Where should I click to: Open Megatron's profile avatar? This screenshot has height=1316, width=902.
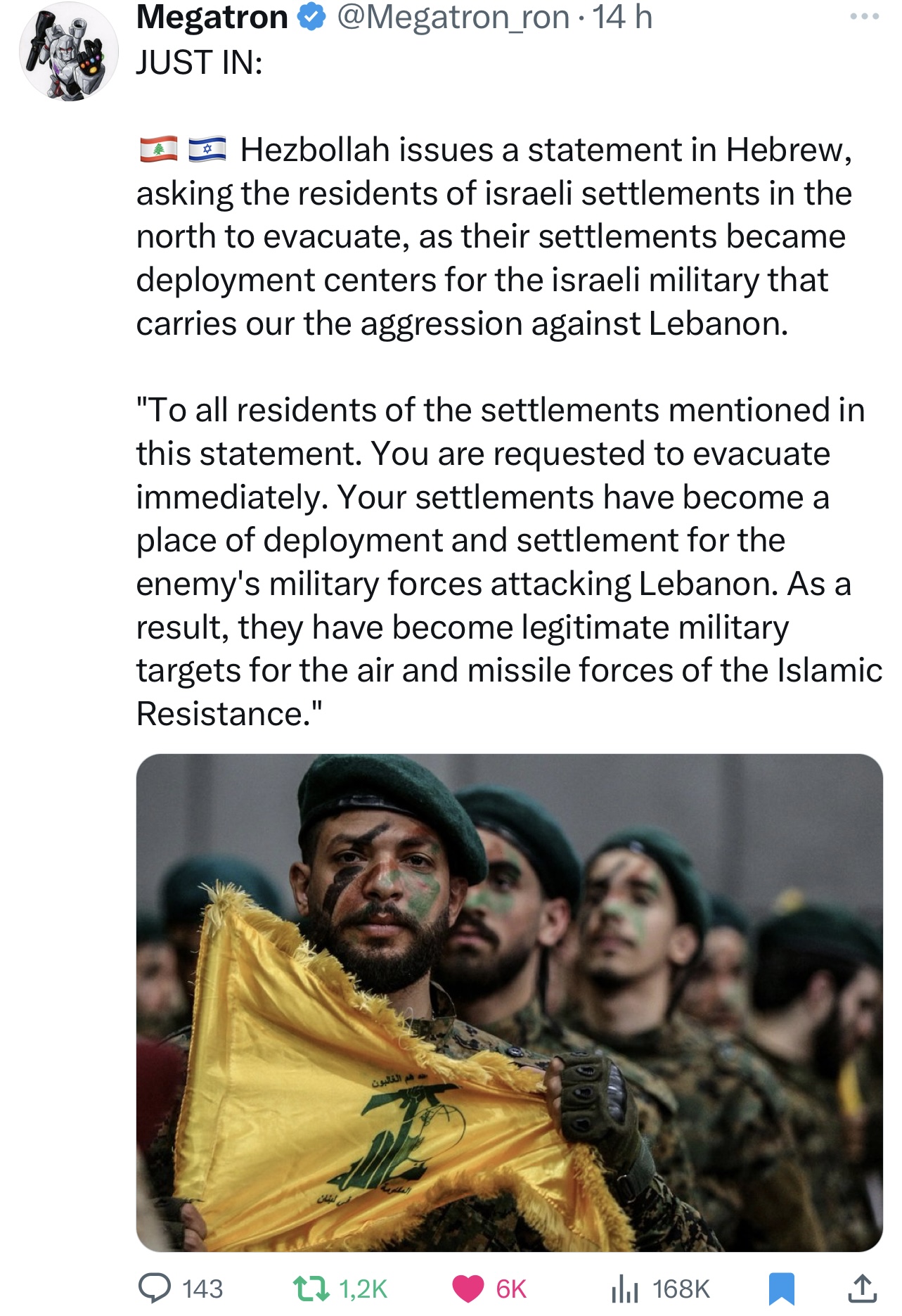pos(68,51)
